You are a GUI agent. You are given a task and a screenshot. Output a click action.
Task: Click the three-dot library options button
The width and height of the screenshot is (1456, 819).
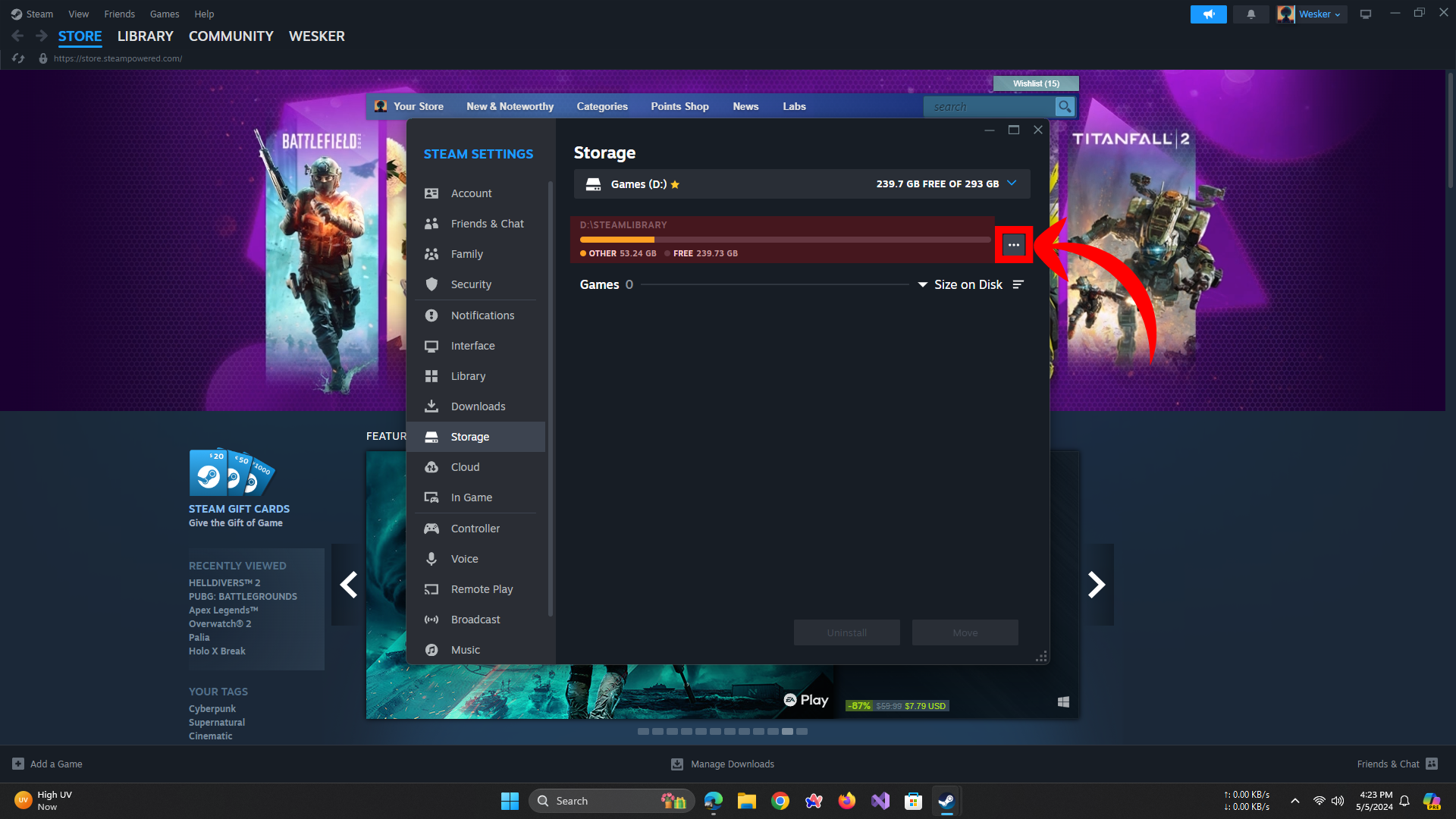(x=1013, y=245)
